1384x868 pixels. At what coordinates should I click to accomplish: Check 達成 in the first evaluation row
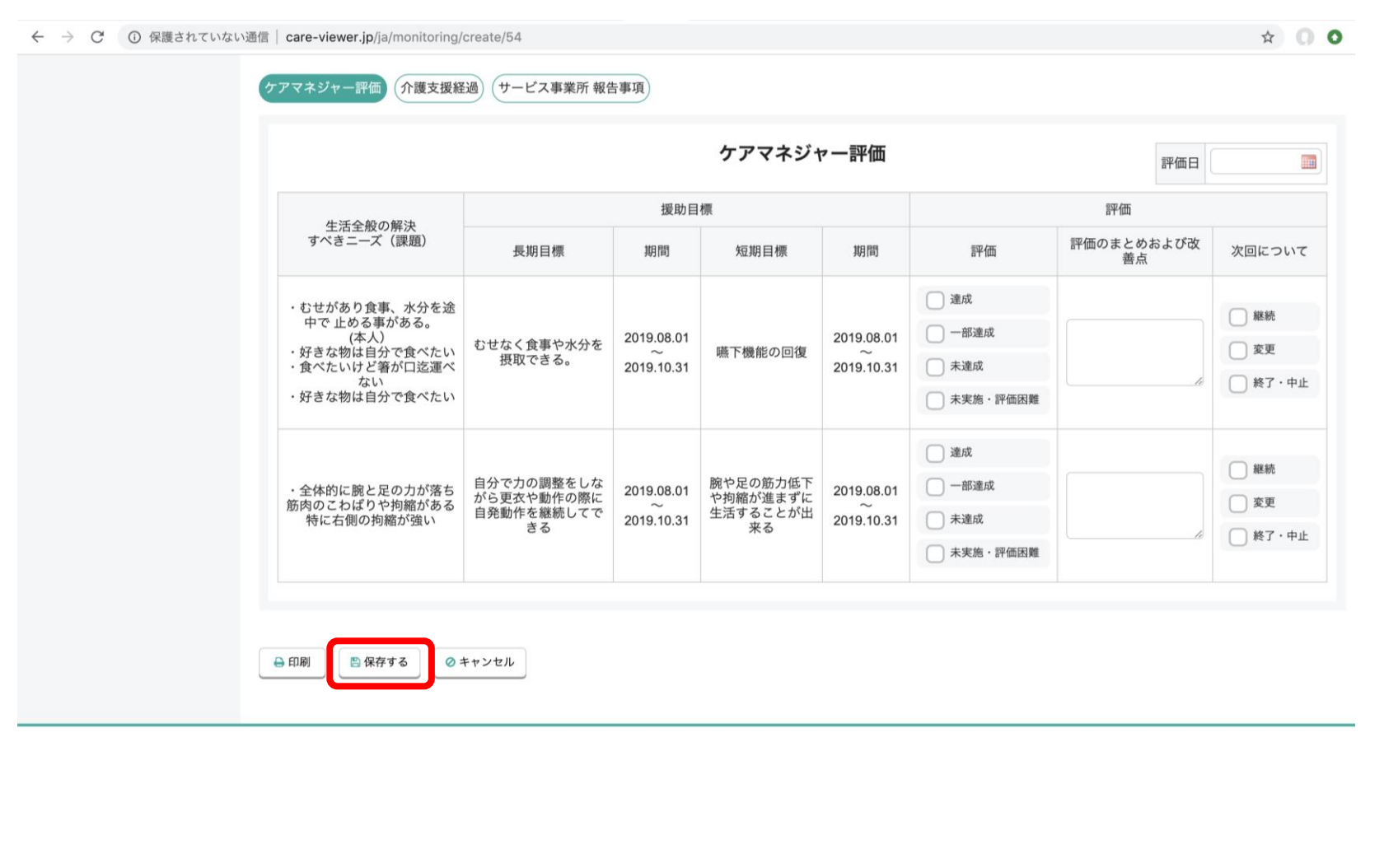935,300
